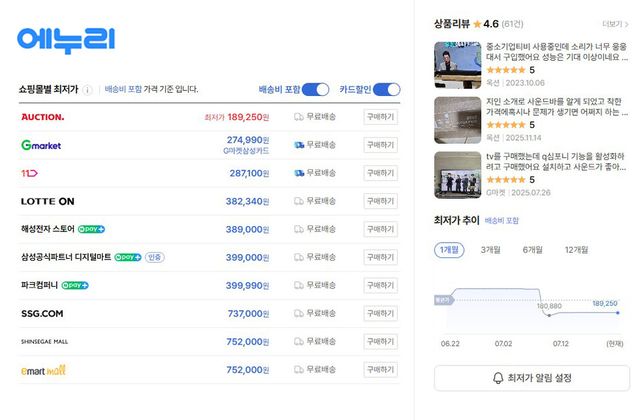Click 구매하기 for AUCTION
This screenshot has height=420, width=640.
tap(380, 117)
